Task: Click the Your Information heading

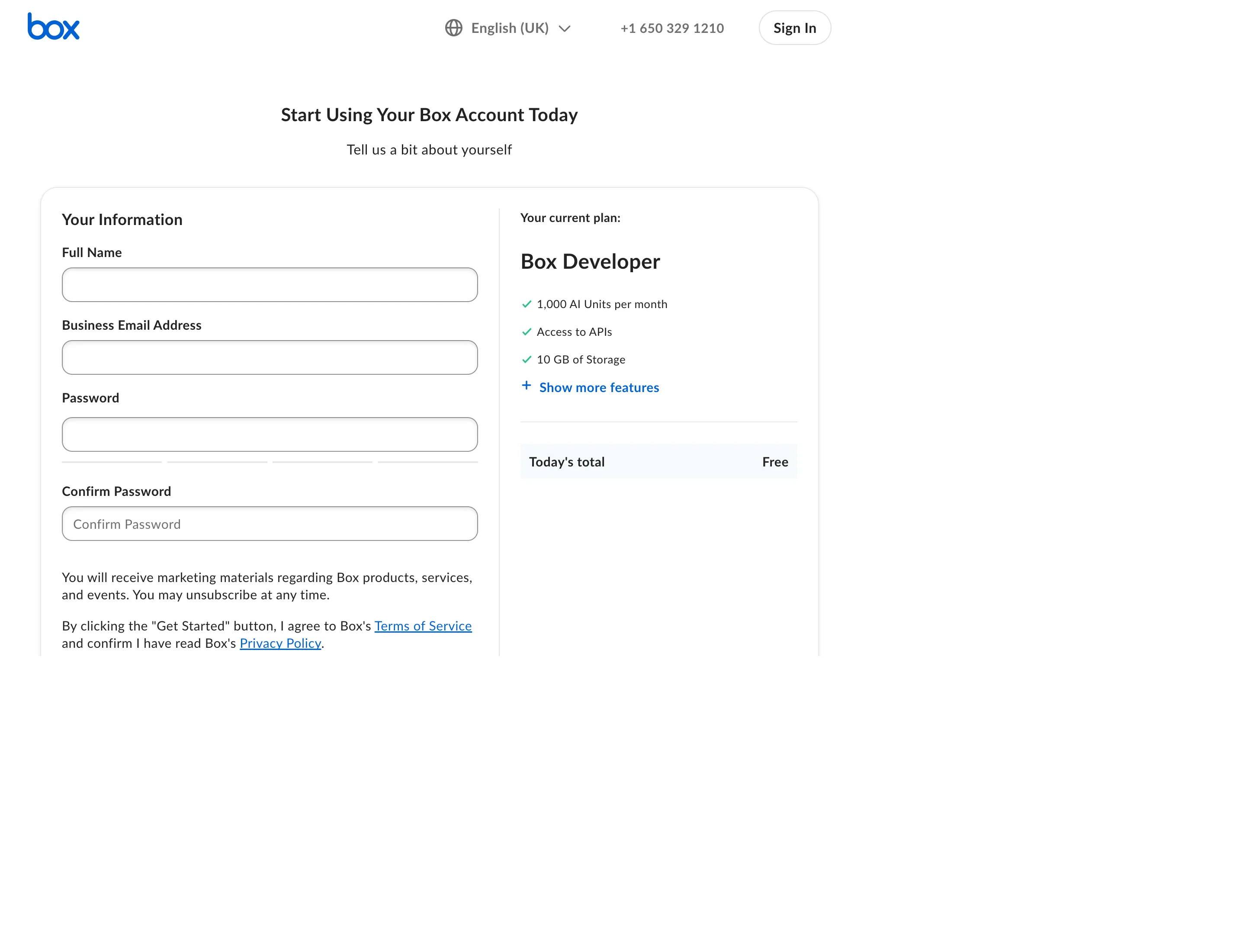Action: tap(122, 220)
